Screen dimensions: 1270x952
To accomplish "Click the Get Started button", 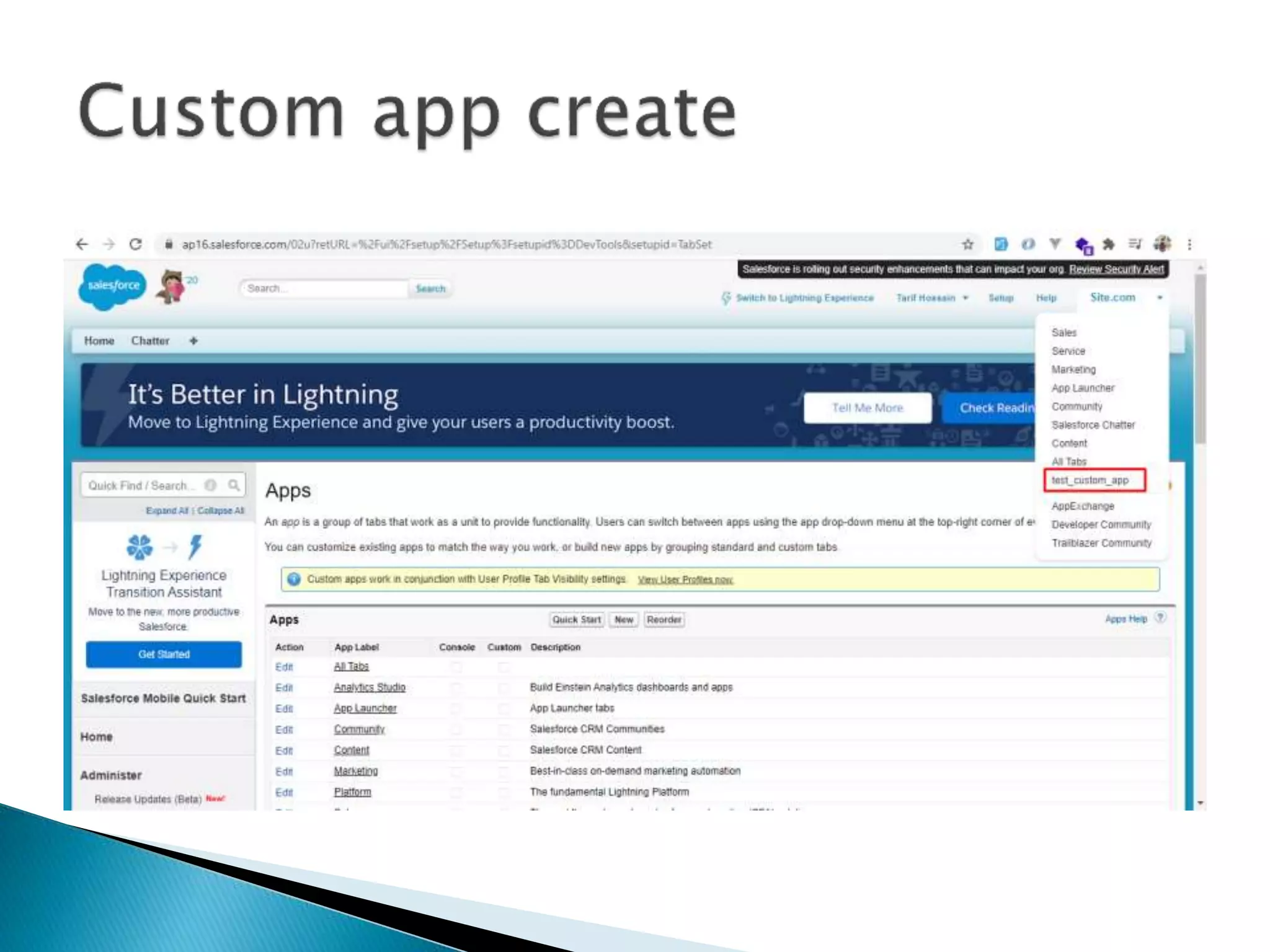I will (x=164, y=654).
